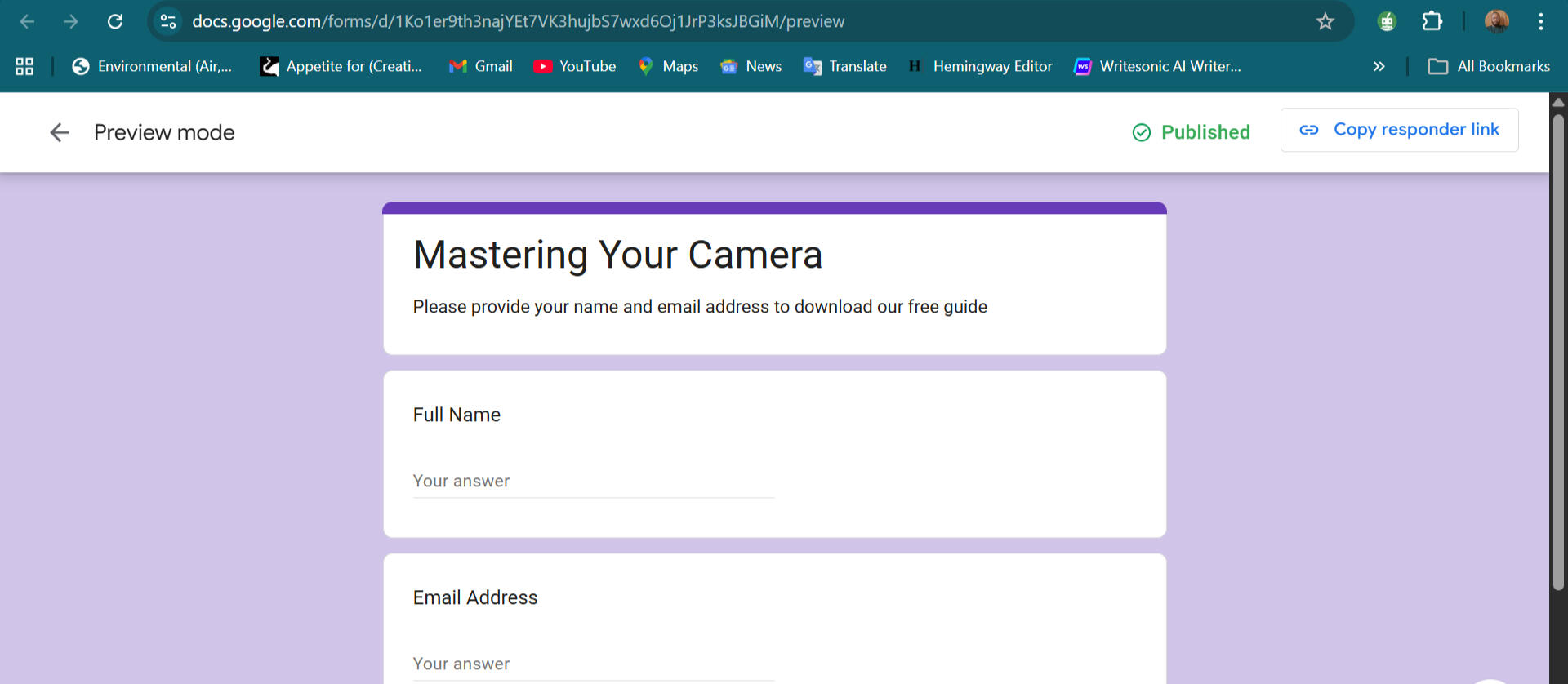Click the profile avatar in toolbar
Viewport: 1568px width, 684px height.
[1496, 21]
